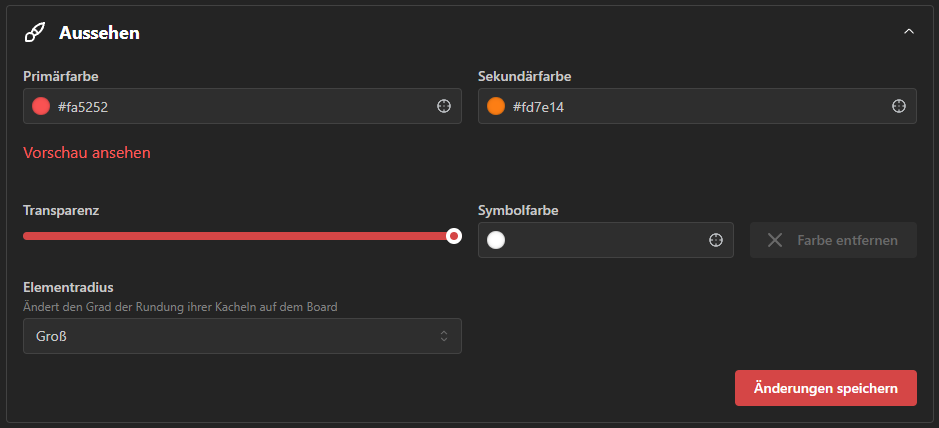The height and width of the screenshot is (428, 939).
Task: Click the up-down arrows in the Elementradius select
Action: pos(444,336)
